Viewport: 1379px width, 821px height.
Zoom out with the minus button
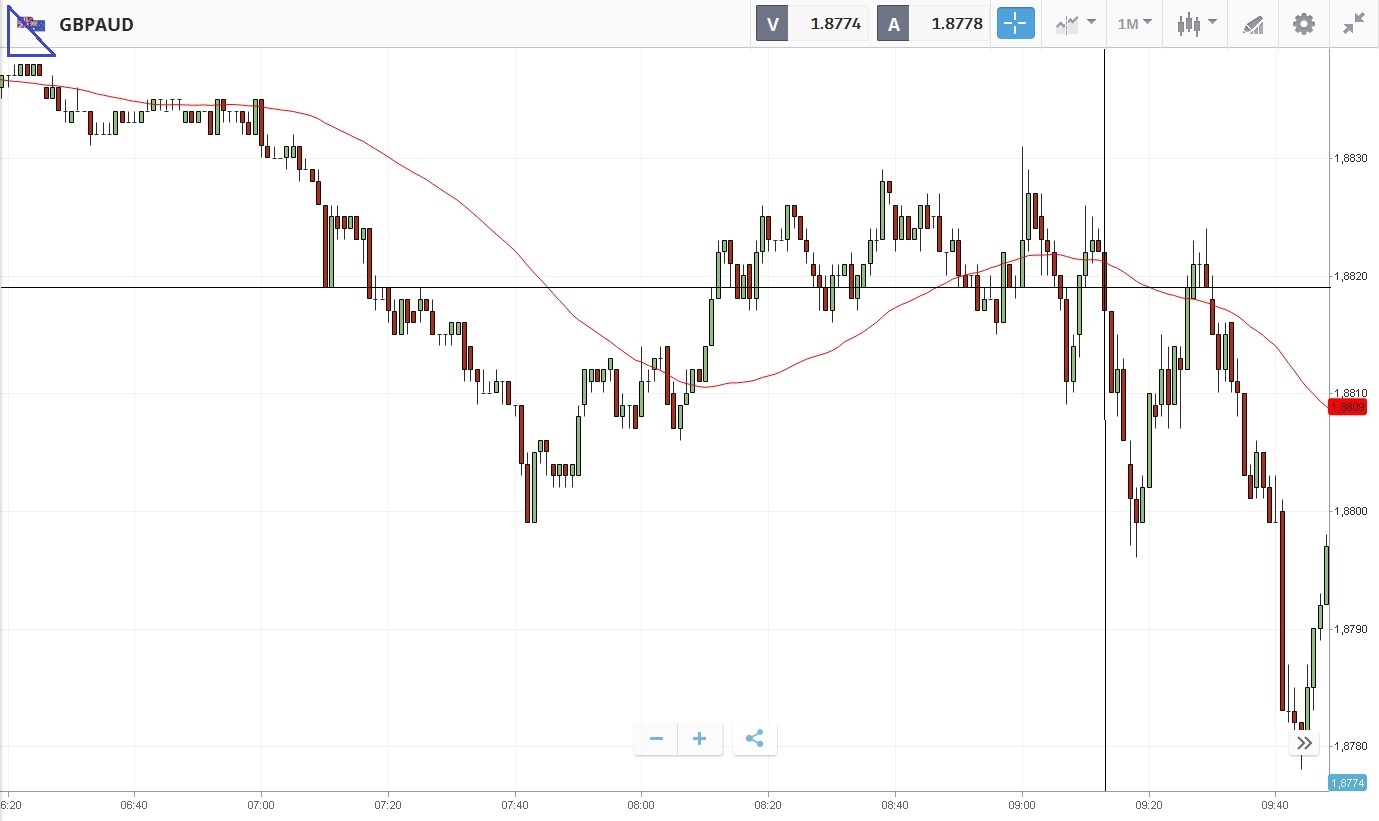click(656, 739)
